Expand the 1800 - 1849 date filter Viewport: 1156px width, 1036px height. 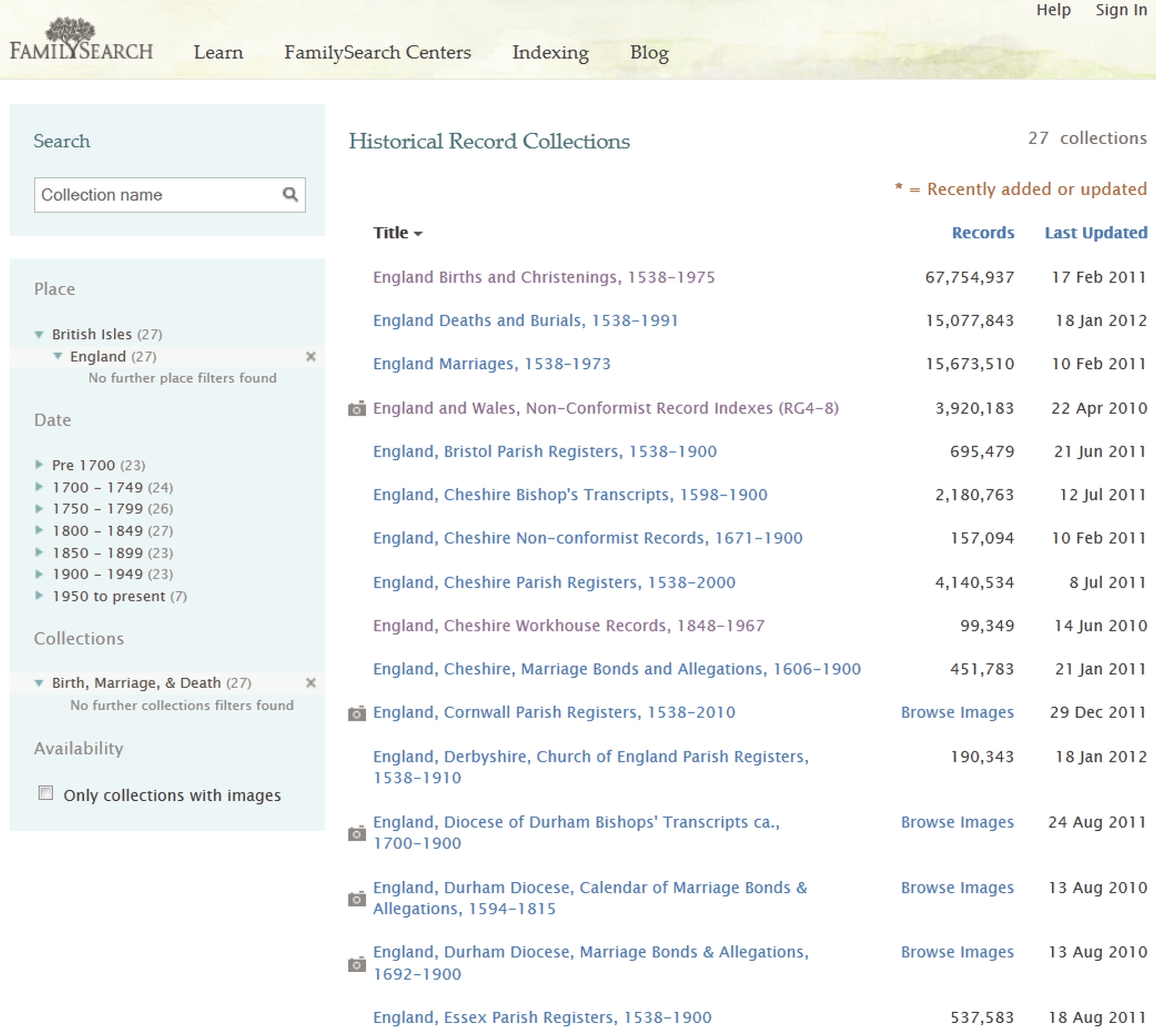pyautogui.click(x=39, y=530)
